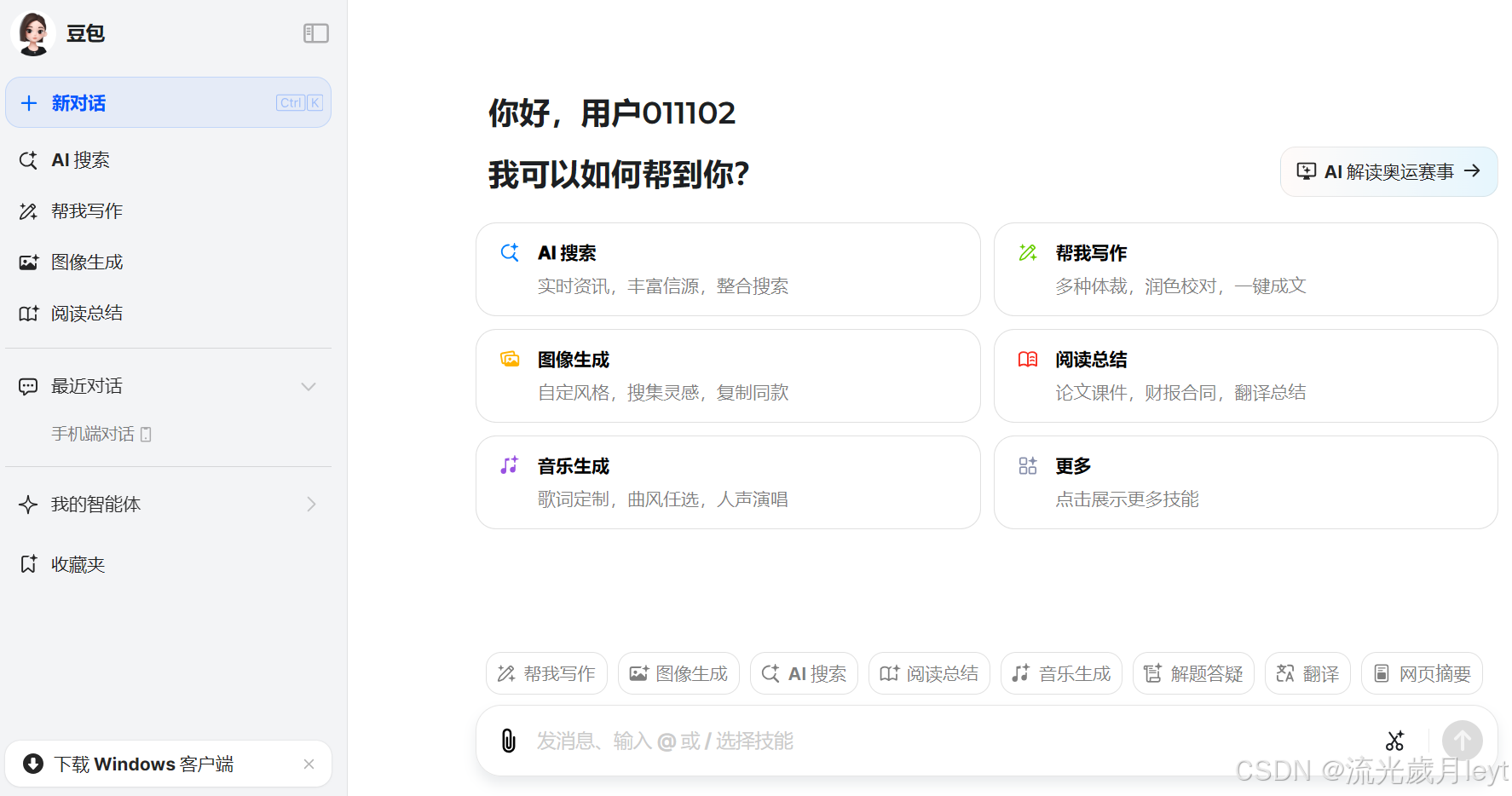Click the 翻译 skill chip

(1307, 673)
